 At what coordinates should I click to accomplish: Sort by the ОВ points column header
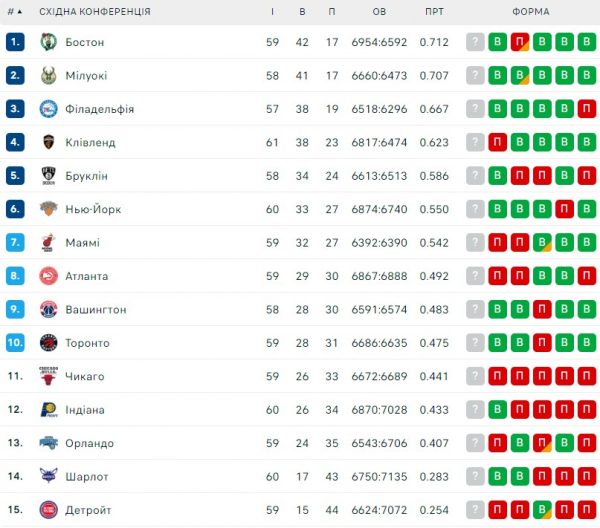379,11
